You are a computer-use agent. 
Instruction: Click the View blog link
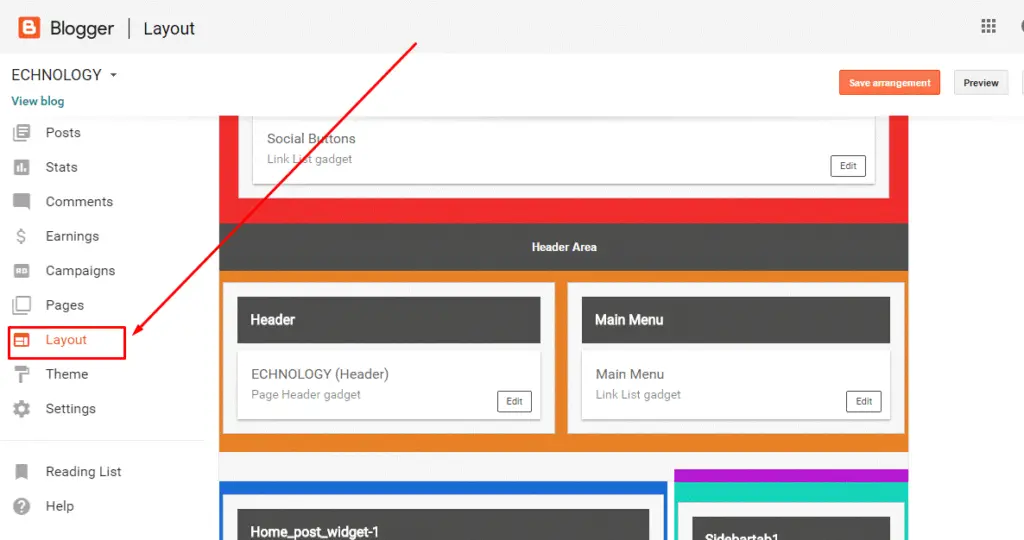tap(38, 101)
